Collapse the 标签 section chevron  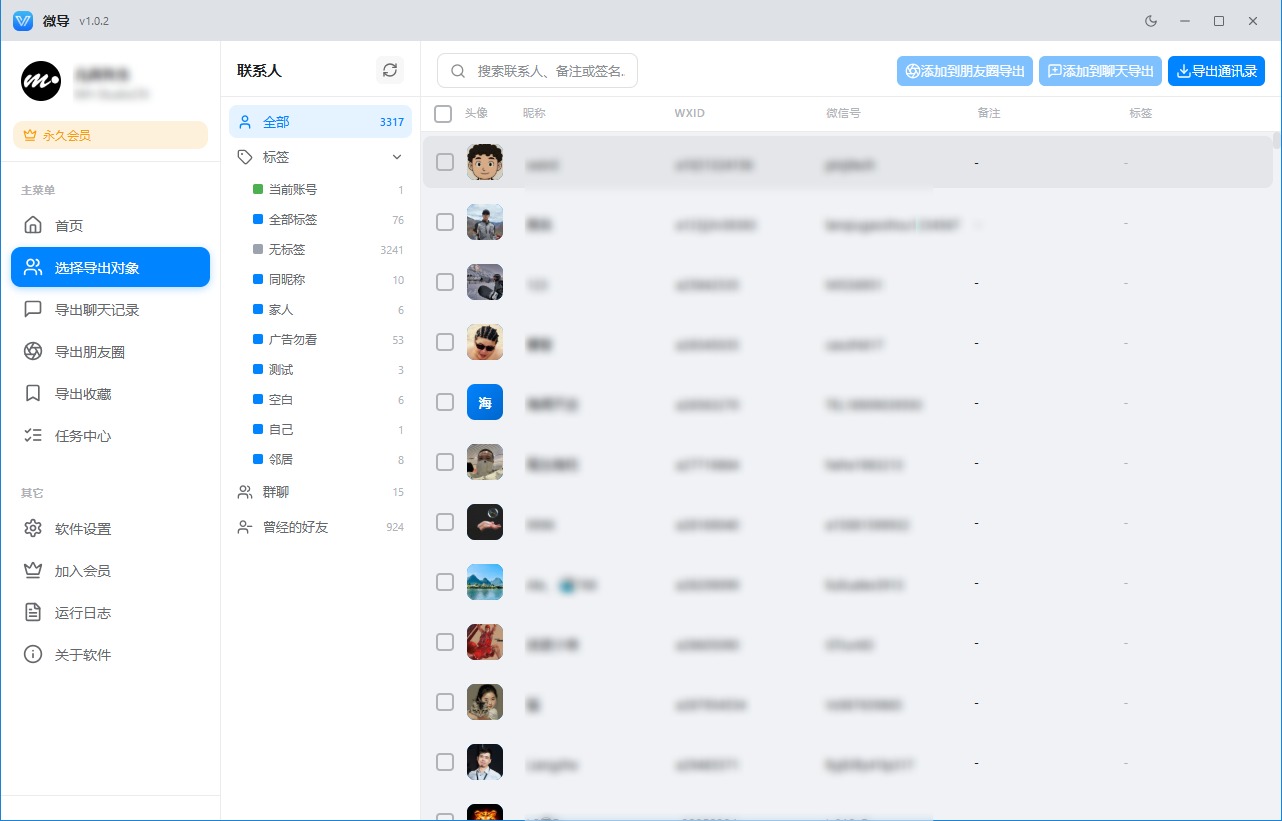[x=397, y=157]
